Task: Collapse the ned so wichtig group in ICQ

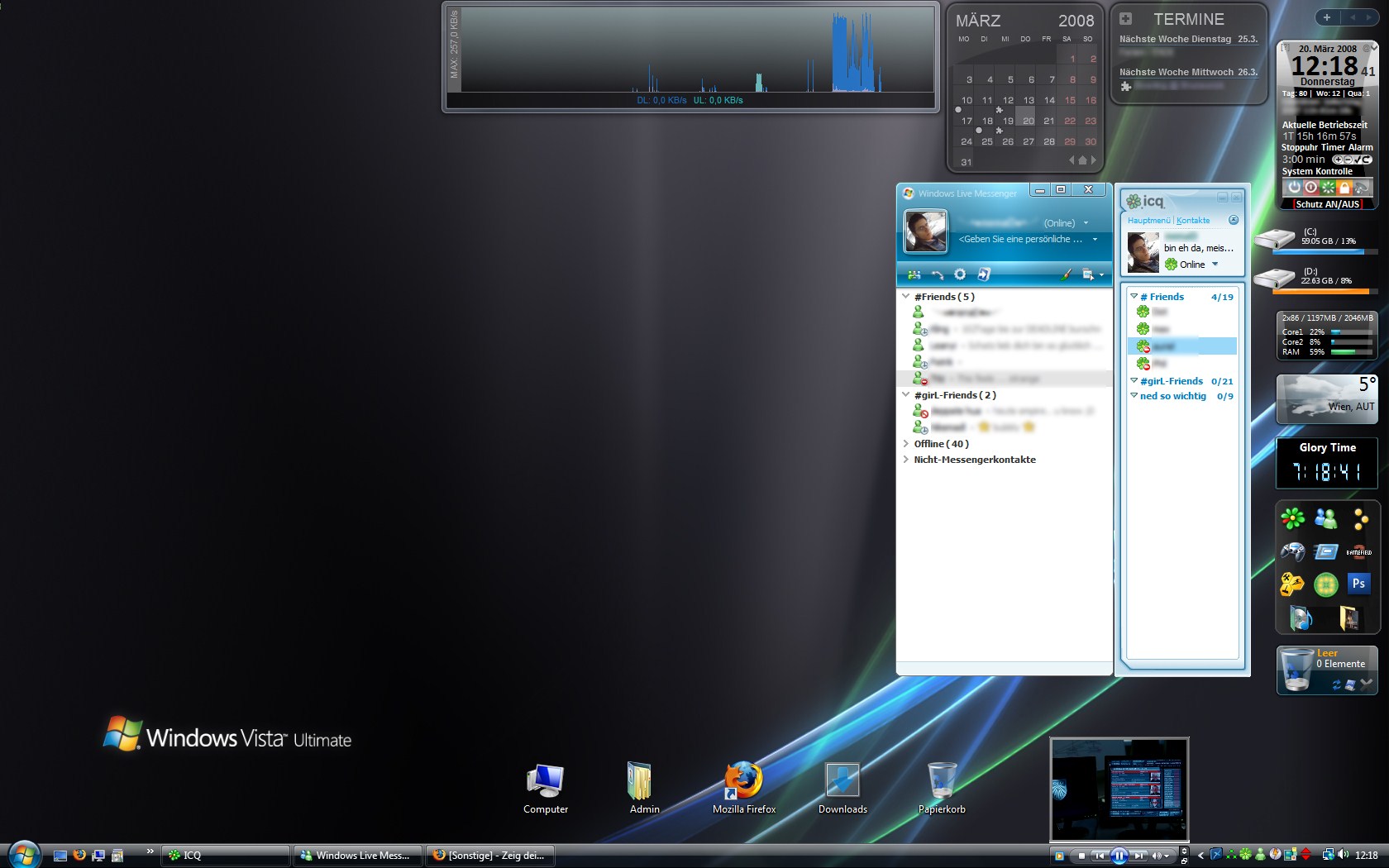Action: point(1134,395)
